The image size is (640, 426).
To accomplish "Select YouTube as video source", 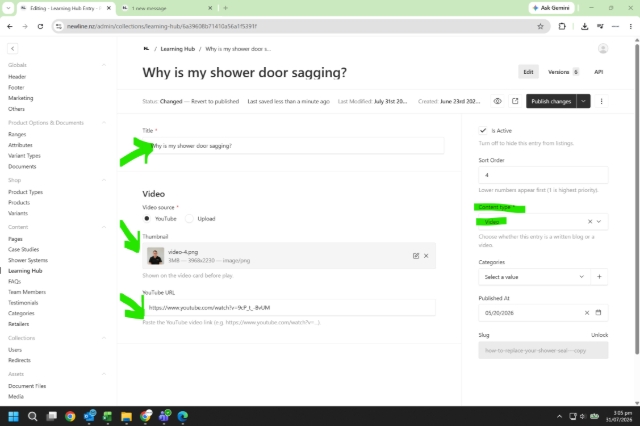I will tap(147, 219).
